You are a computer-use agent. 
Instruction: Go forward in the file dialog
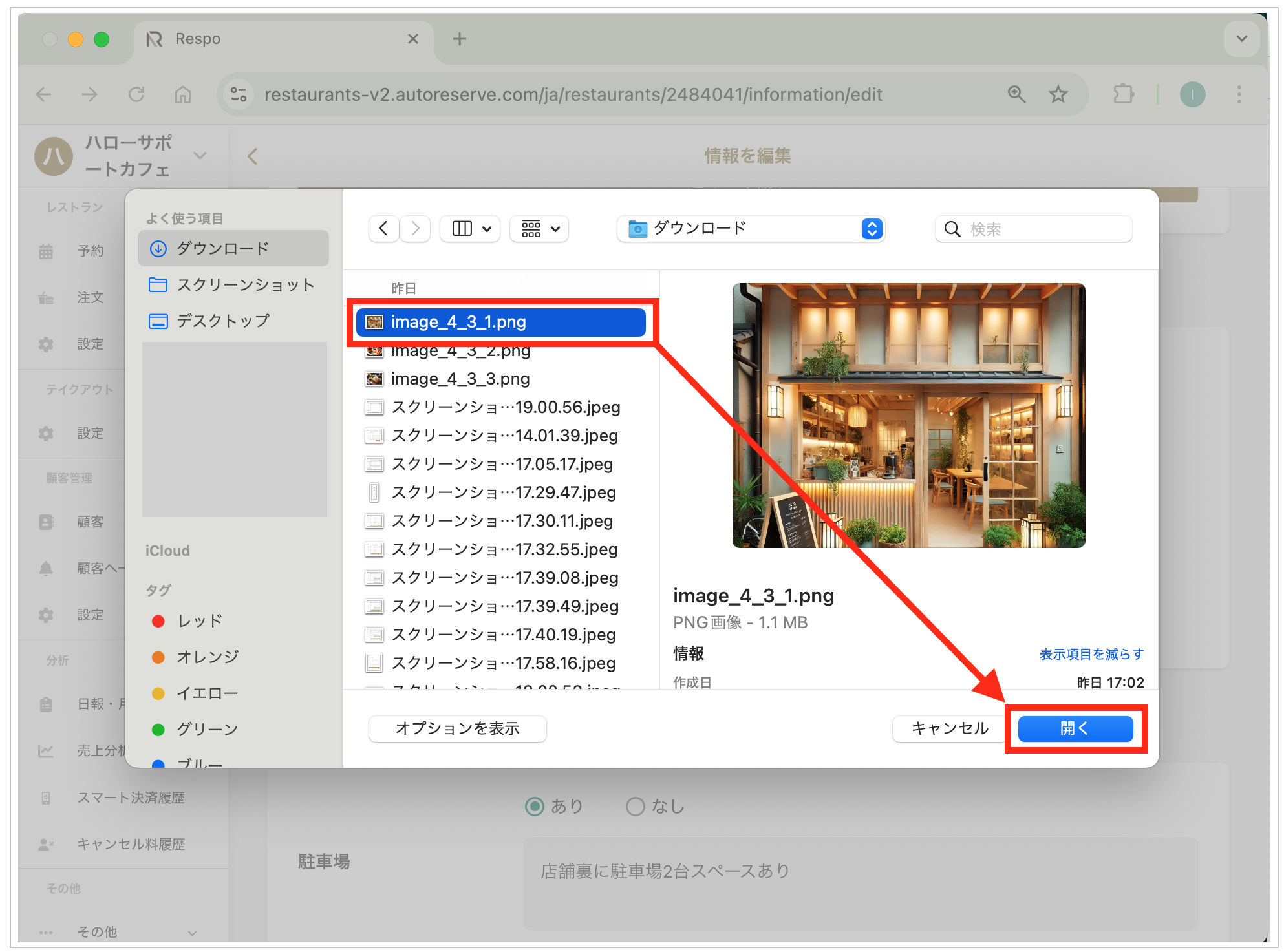click(415, 229)
